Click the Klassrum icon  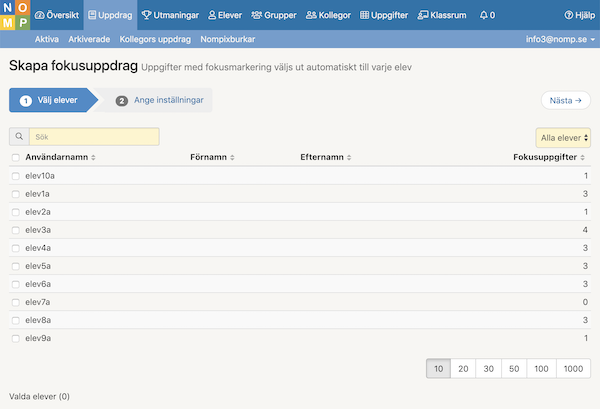click(x=423, y=15)
